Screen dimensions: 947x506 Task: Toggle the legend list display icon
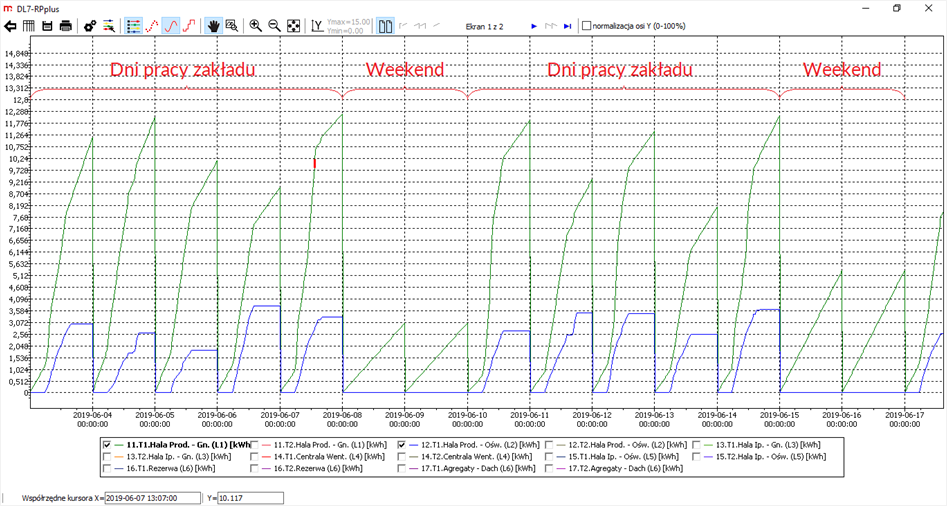coord(133,26)
